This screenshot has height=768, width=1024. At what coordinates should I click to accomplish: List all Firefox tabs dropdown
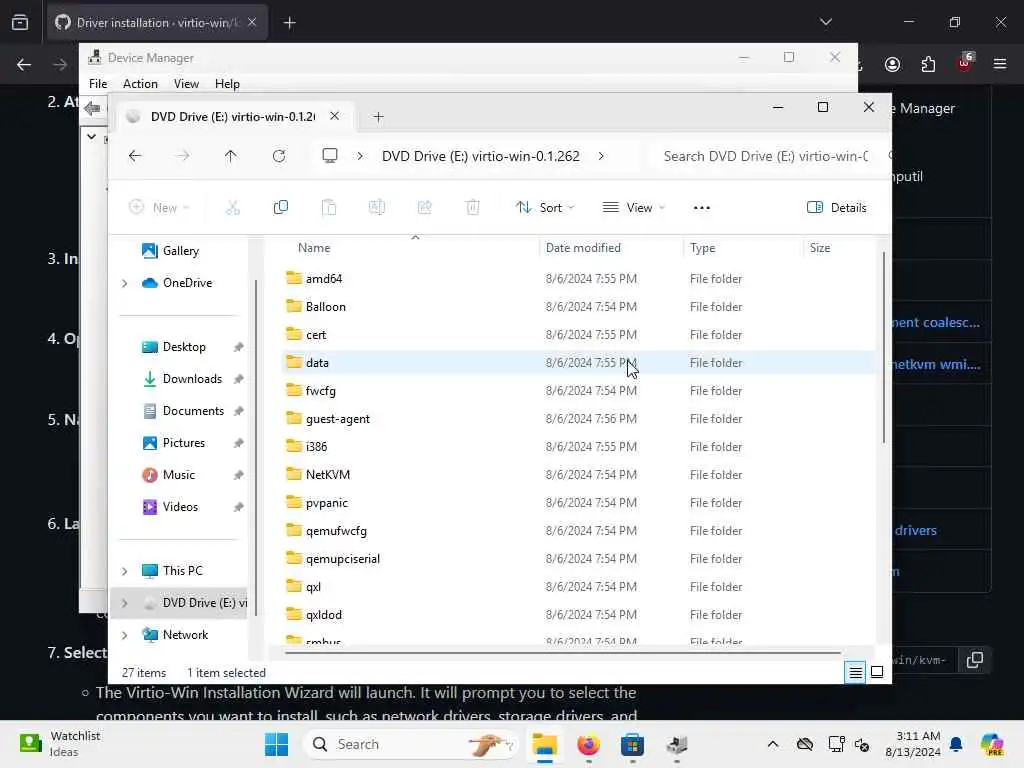tap(825, 22)
